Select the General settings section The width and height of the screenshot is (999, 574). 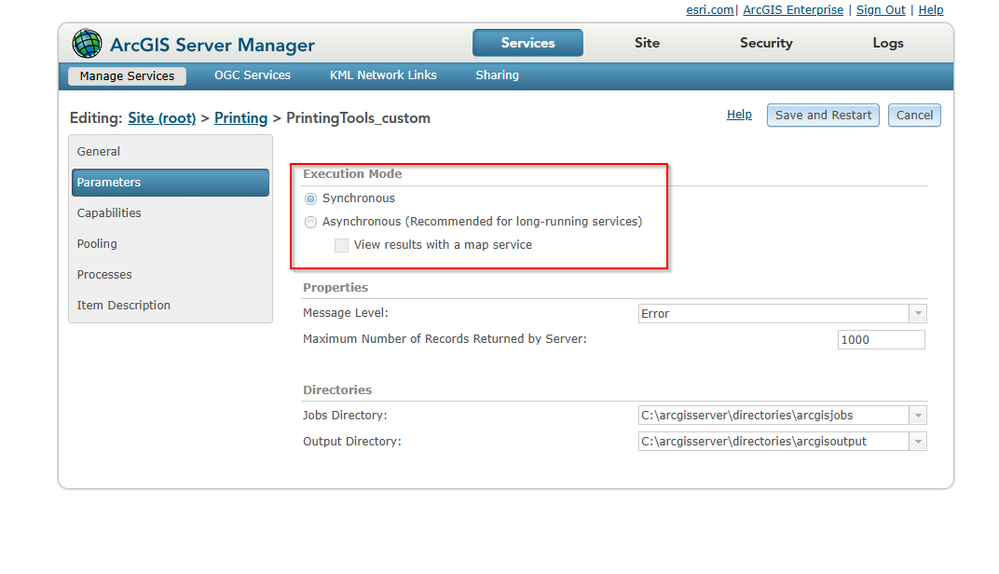pos(170,152)
